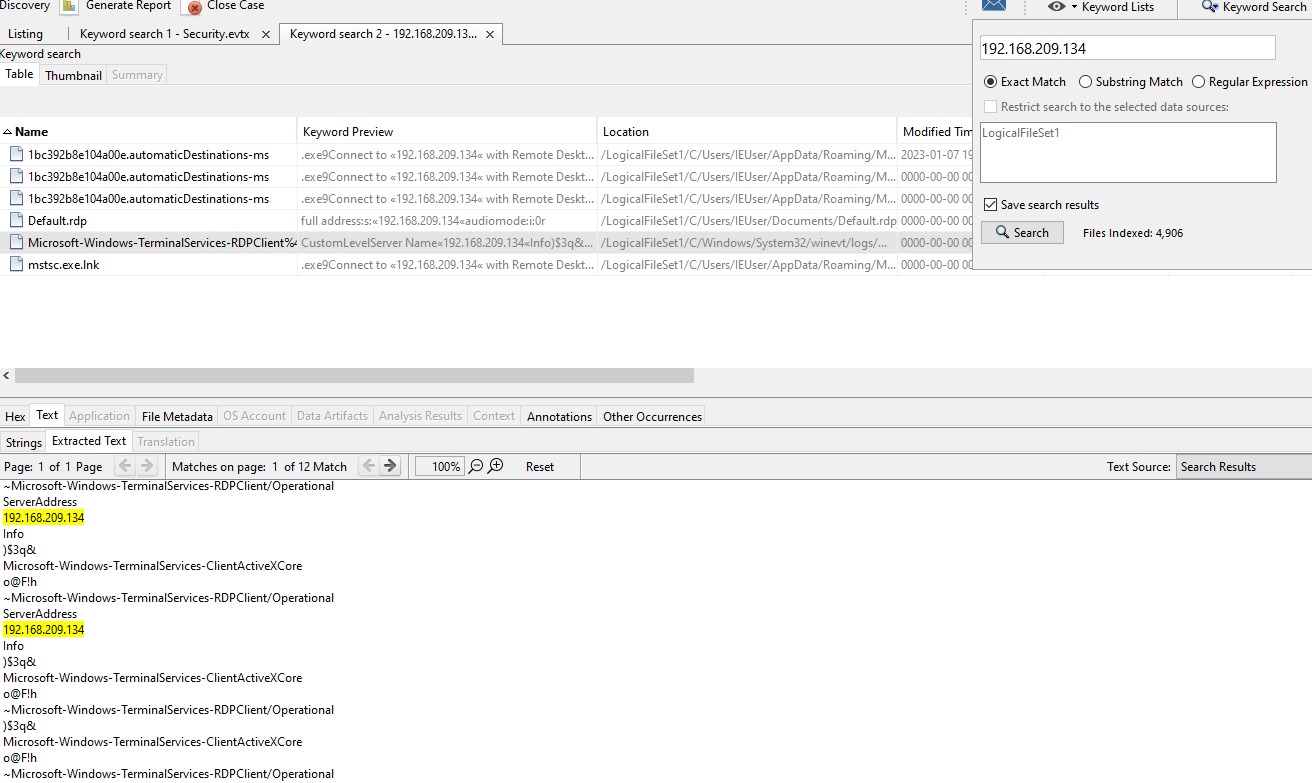1312x783 pixels.
Task: Go to next page arrow
Action: click(x=147, y=466)
